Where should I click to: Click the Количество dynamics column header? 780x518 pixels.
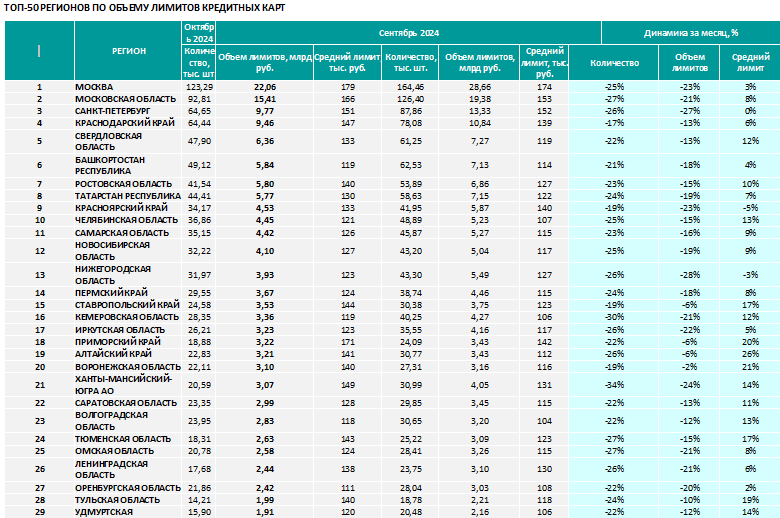(x=614, y=63)
